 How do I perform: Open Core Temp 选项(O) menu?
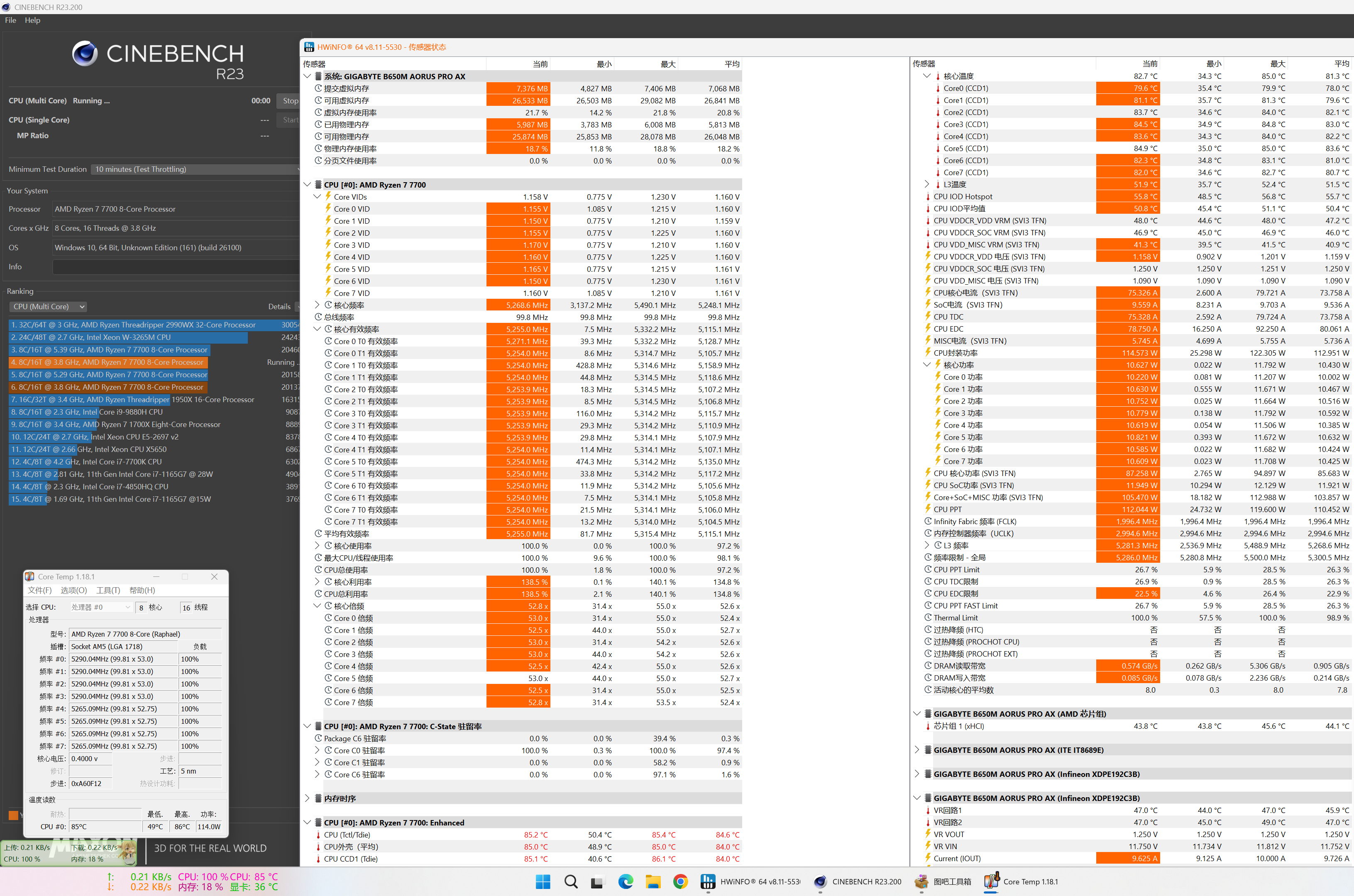click(x=74, y=590)
